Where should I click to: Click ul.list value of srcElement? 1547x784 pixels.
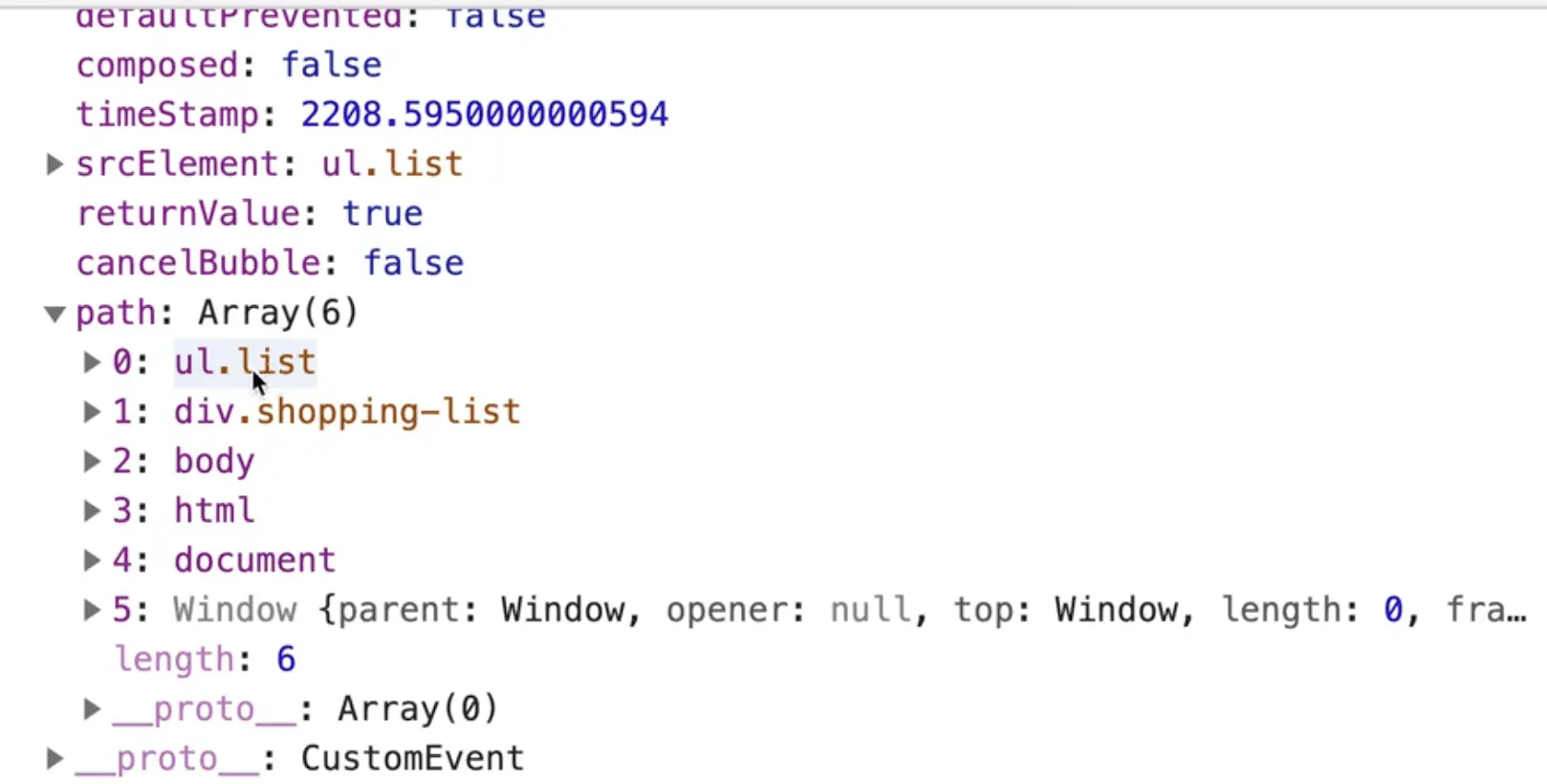coord(392,164)
